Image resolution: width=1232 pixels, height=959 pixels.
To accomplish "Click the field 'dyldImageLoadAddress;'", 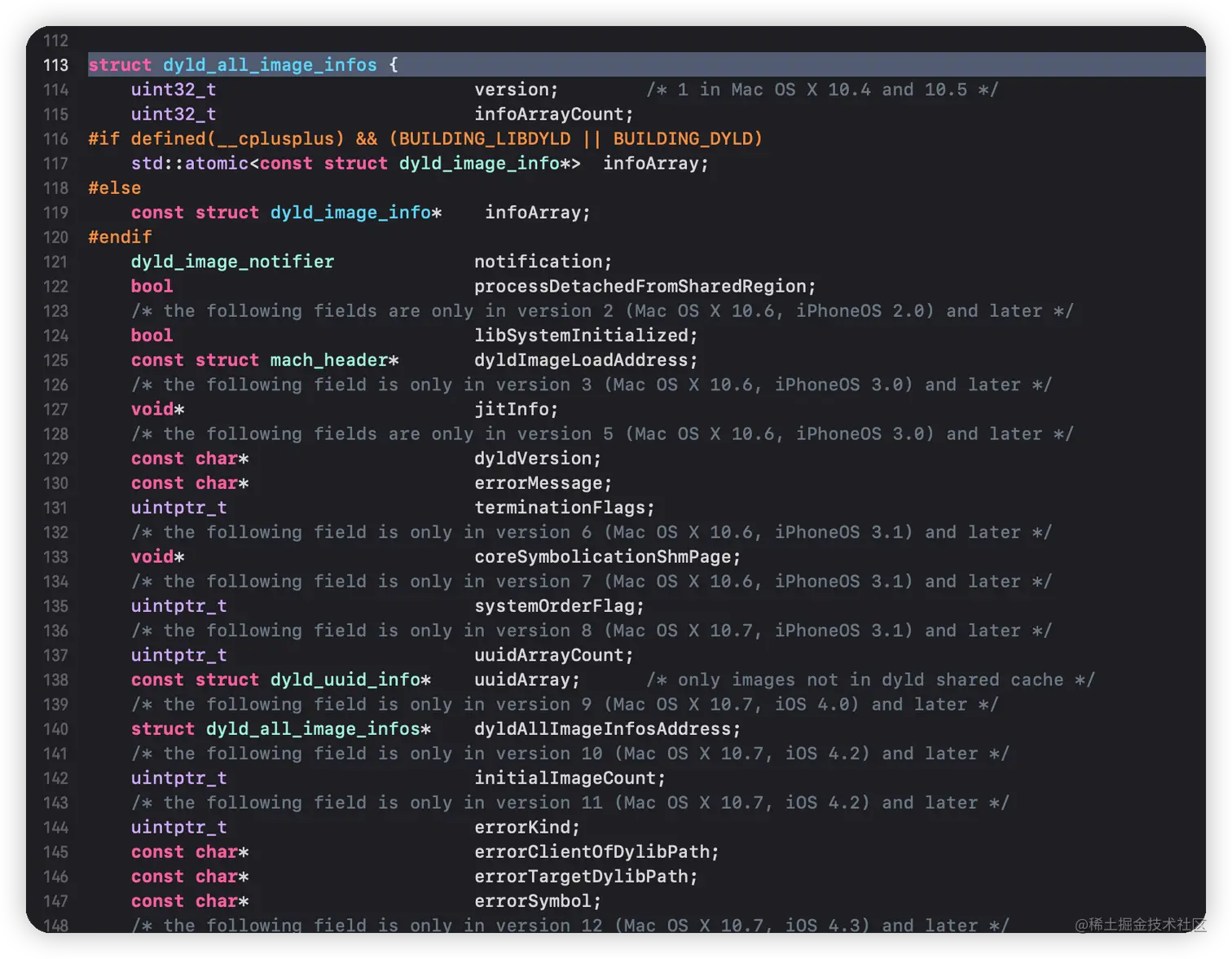I will [586, 360].
